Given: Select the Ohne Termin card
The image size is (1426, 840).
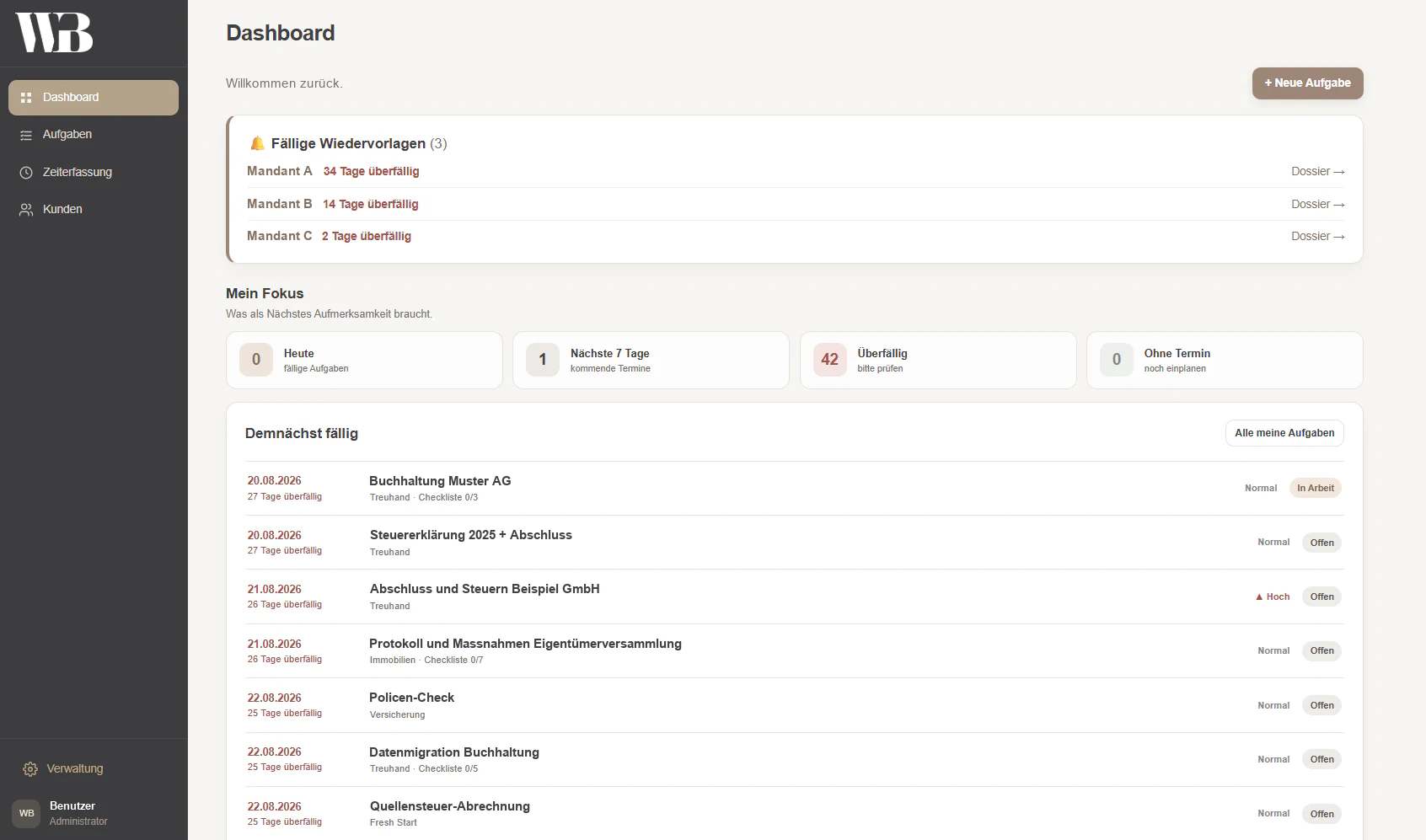Looking at the screenshot, I should coord(1225,360).
